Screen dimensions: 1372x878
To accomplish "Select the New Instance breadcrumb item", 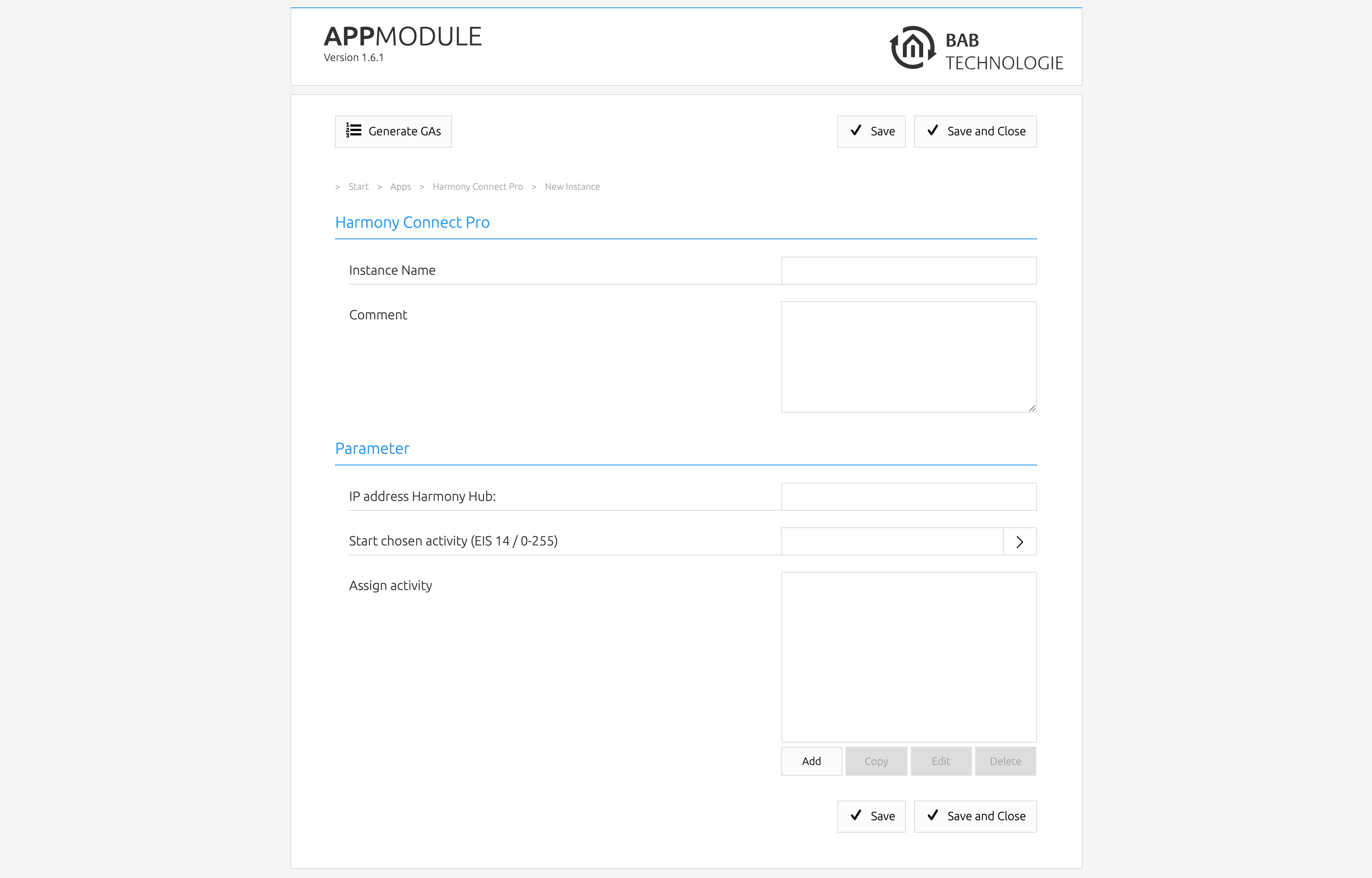I will 572,187.
